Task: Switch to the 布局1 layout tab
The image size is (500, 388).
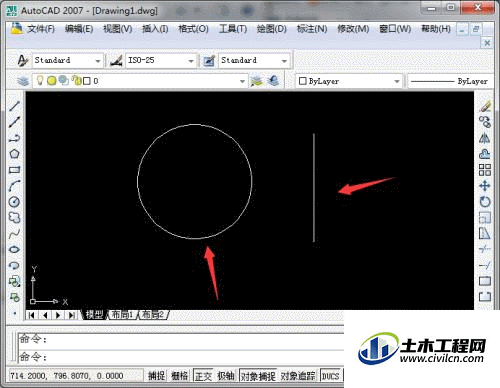Action: [x=122, y=315]
